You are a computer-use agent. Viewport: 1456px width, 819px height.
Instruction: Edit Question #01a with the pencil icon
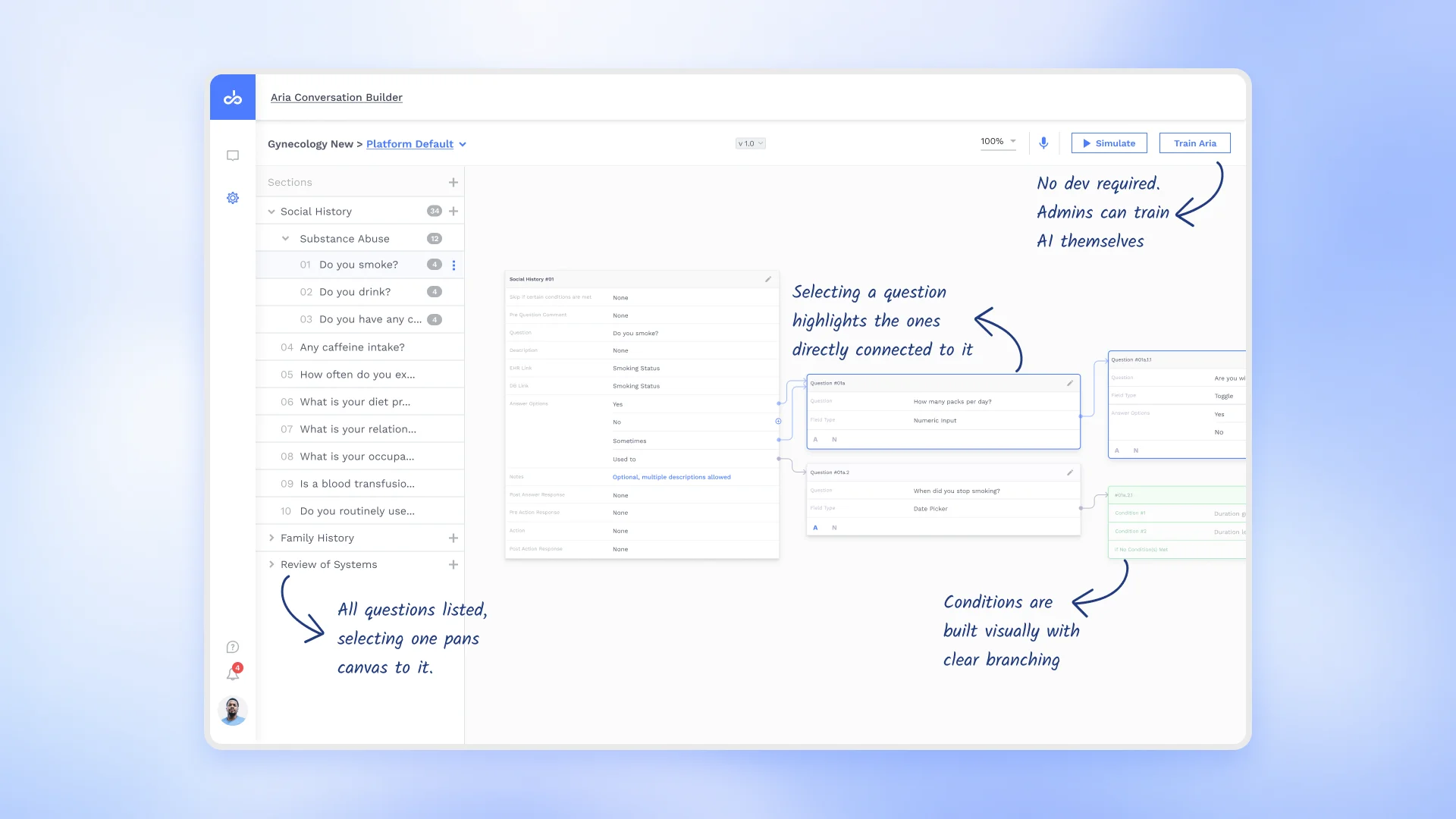pyautogui.click(x=1070, y=383)
